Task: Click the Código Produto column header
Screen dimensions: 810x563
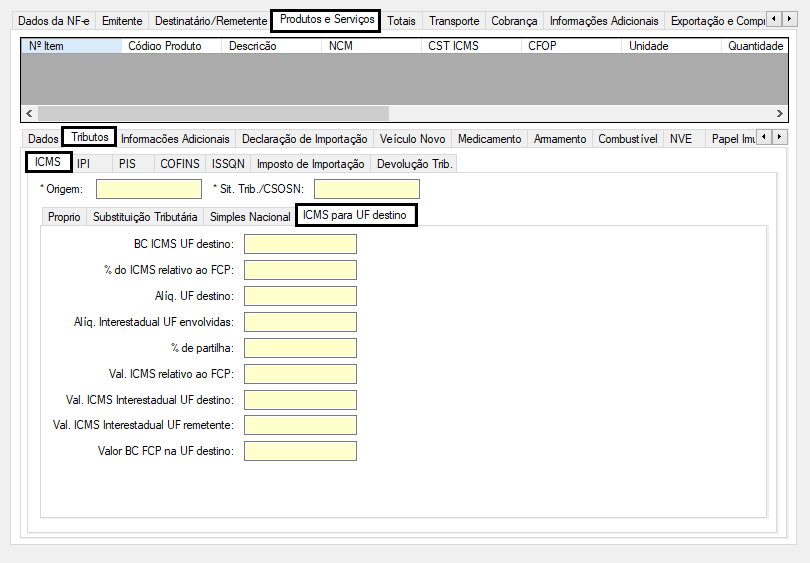Action: tap(172, 46)
